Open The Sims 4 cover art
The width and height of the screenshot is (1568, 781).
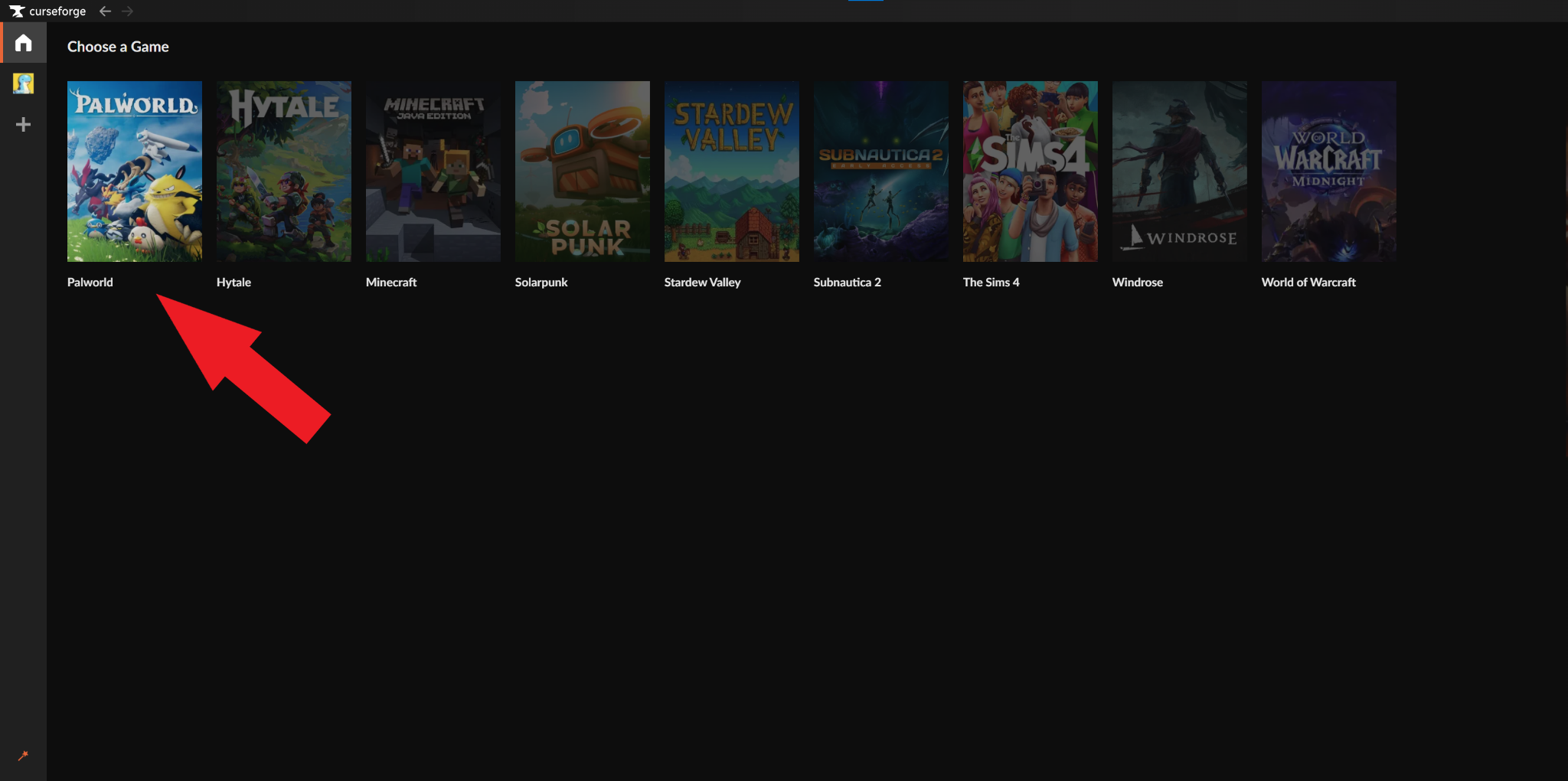(x=1031, y=172)
